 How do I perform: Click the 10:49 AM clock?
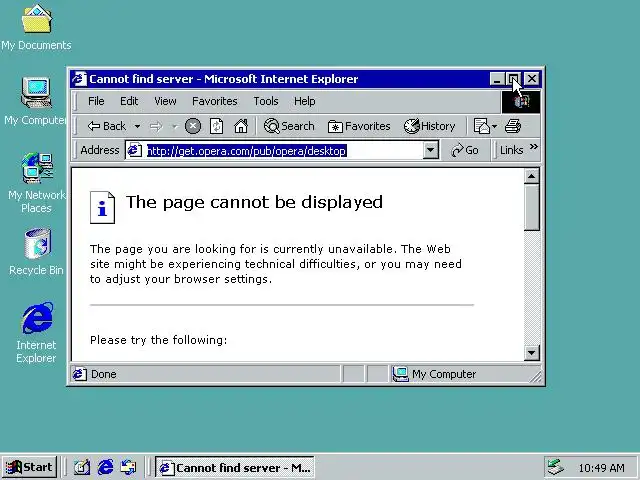click(x=601, y=468)
